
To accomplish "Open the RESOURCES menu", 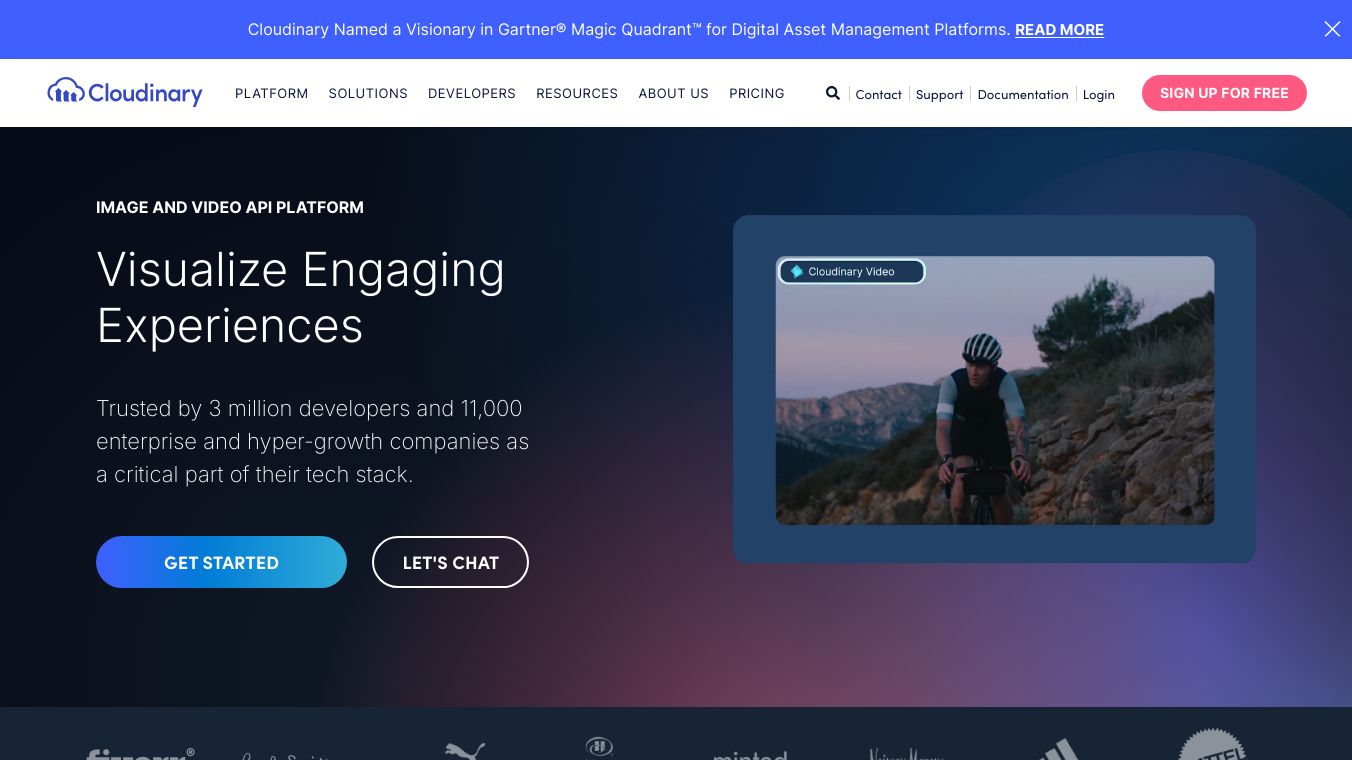I will coord(577,93).
